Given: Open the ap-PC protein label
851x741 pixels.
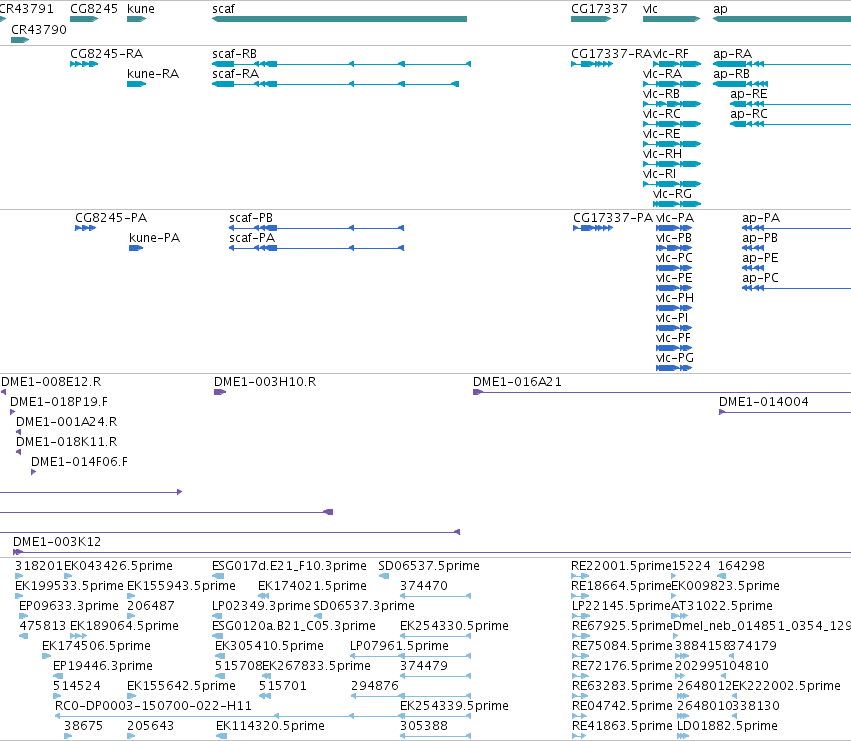Looking at the screenshot, I should pyautogui.click(x=760, y=278).
